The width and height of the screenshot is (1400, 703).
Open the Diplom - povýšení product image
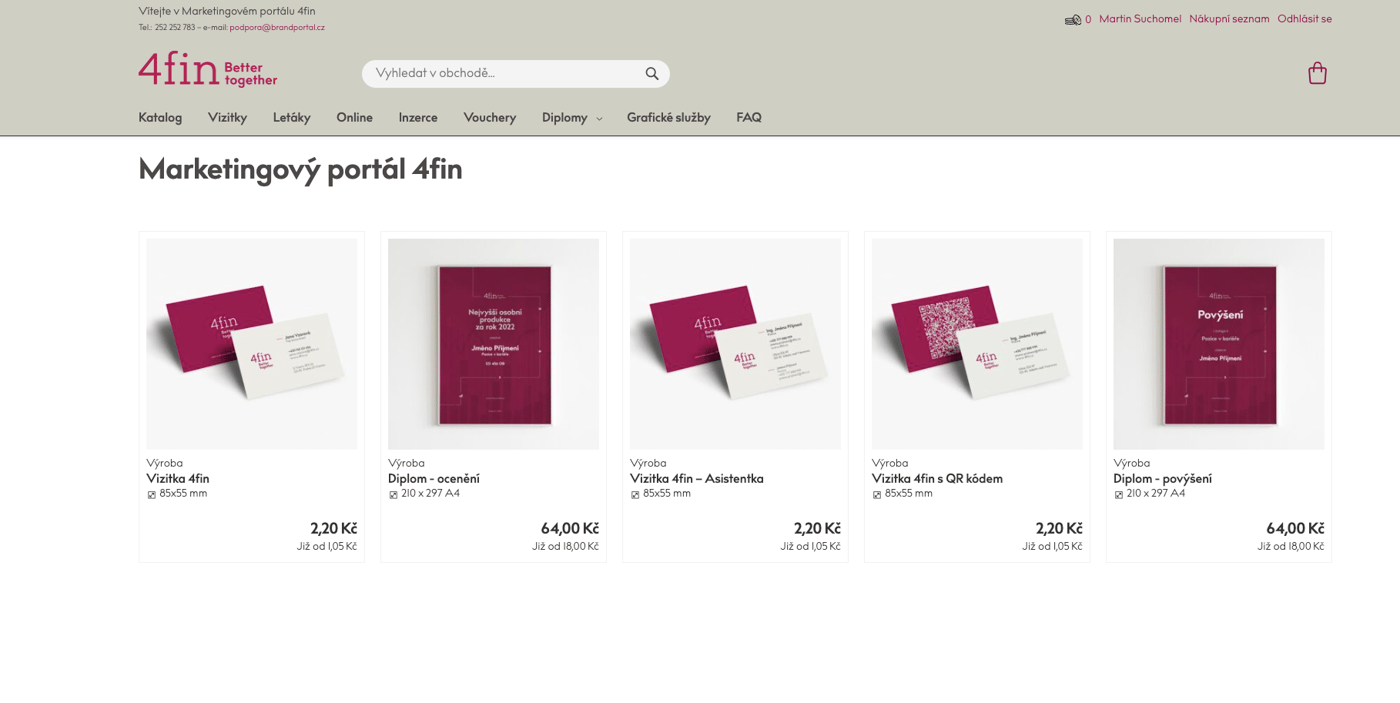tap(1218, 344)
